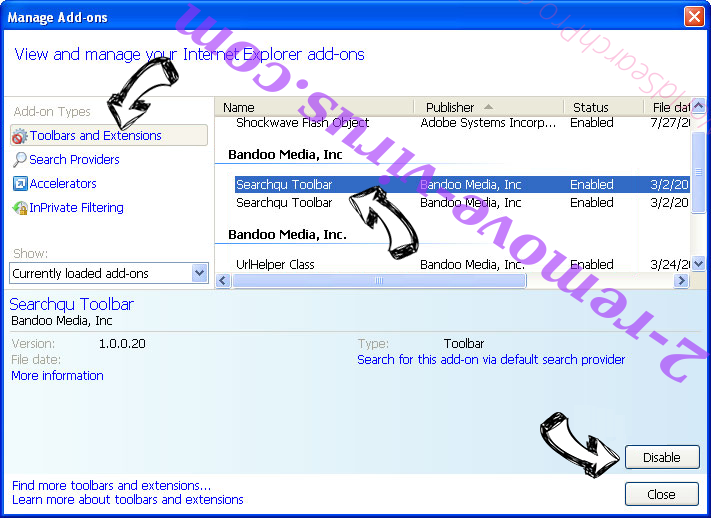Screen dimensions: 711x518
Task: Click Adobe Systems Incorp... publisher cell
Action: 488,123
